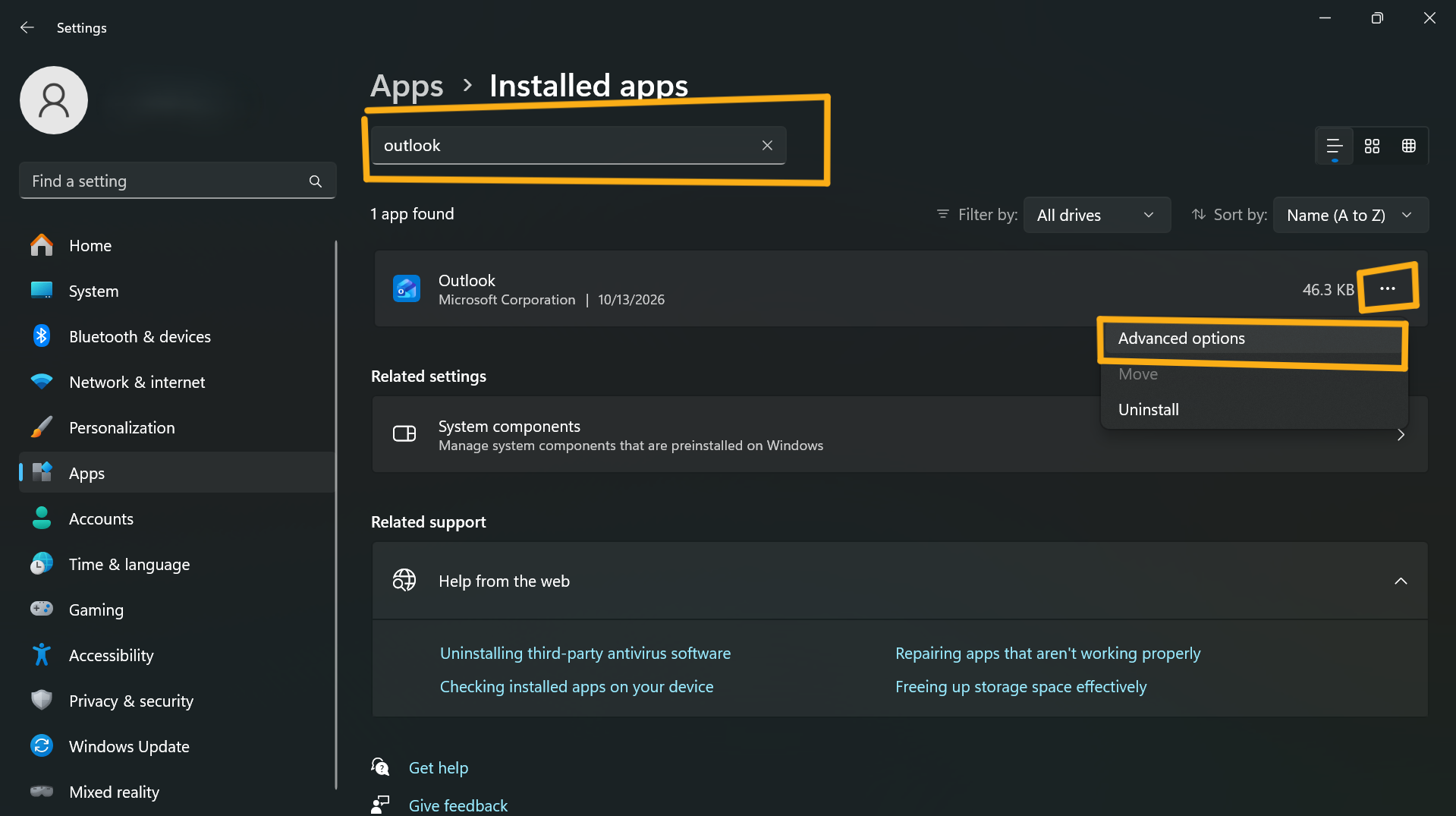
Task: Open Time & language settings
Action: [x=177, y=564]
